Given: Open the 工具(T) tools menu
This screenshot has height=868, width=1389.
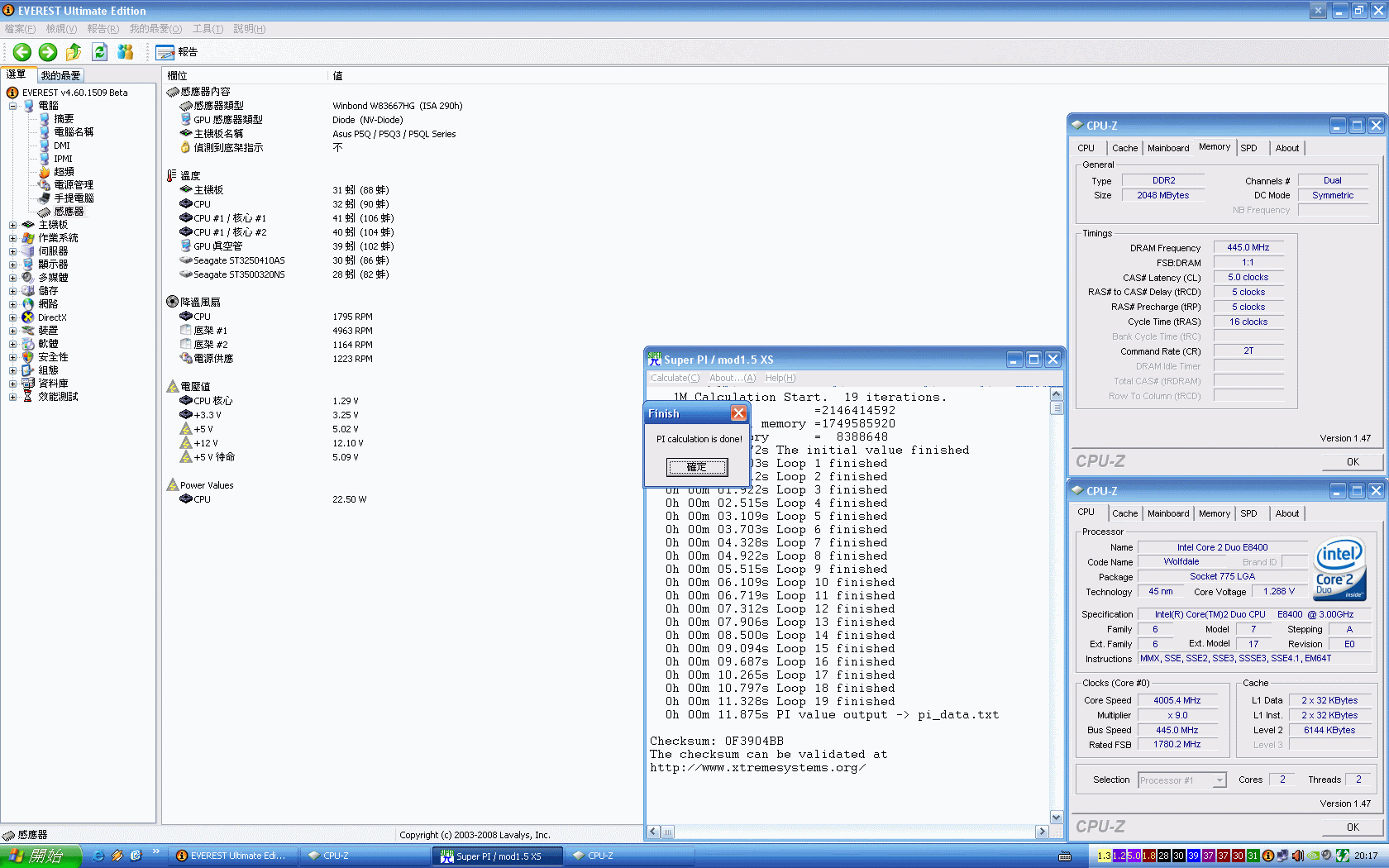Looking at the screenshot, I should [208, 29].
